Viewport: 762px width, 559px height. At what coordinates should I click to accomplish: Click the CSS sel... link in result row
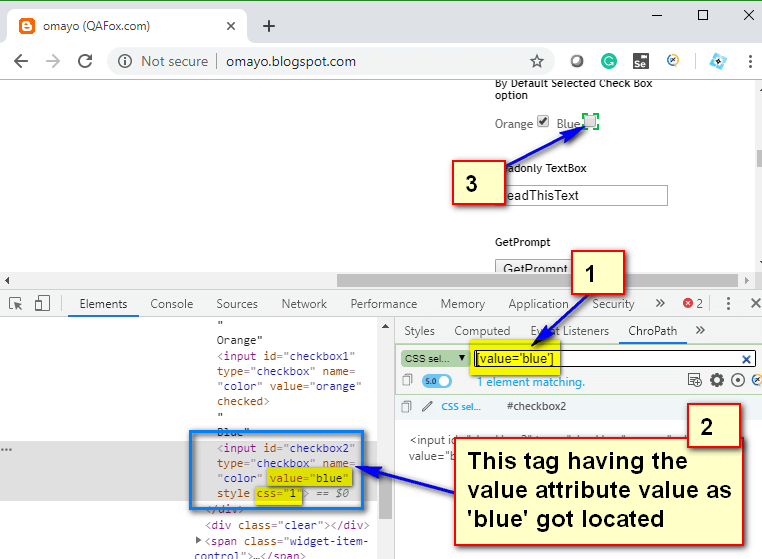click(461, 407)
